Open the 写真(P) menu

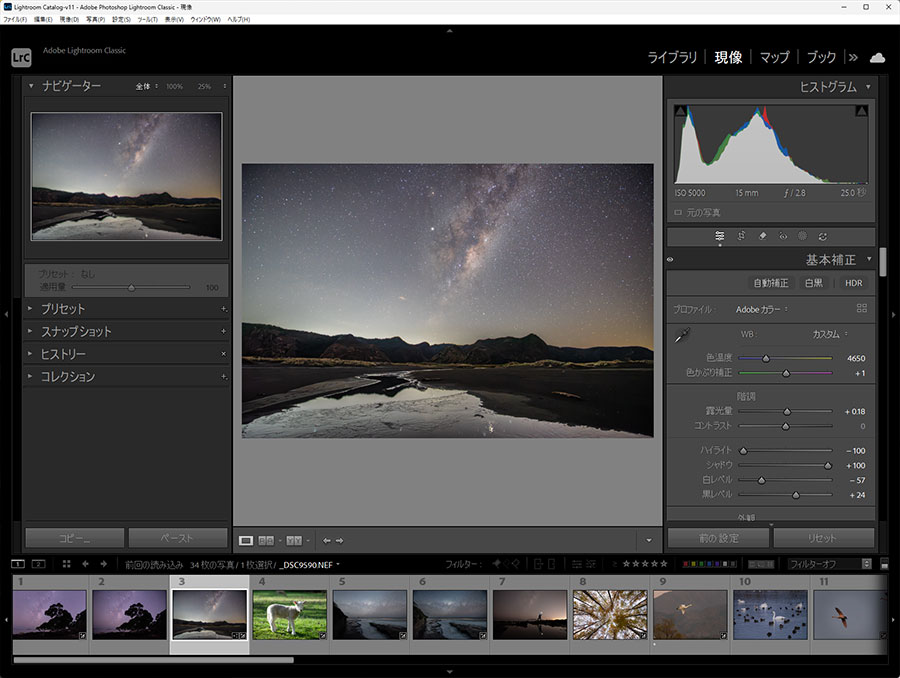pyautogui.click(x=95, y=20)
